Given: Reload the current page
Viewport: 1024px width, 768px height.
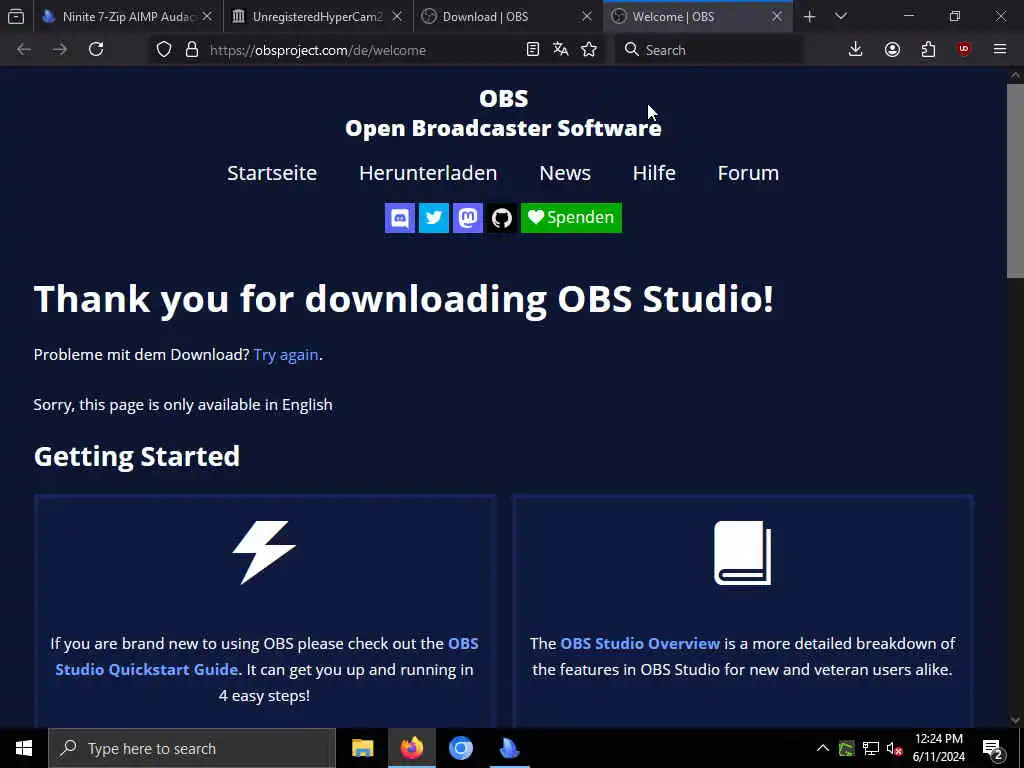Looking at the screenshot, I should [96, 50].
